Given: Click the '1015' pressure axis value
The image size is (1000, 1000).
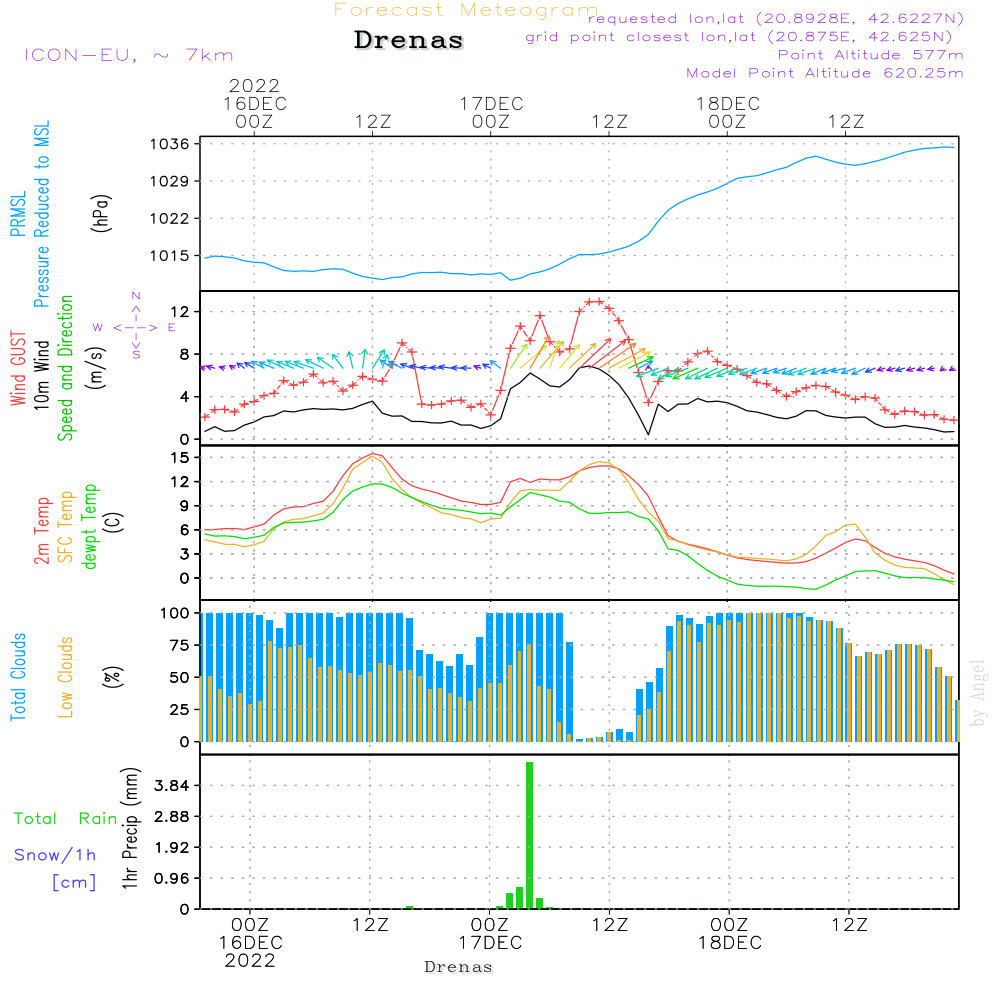Looking at the screenshot, I should (x=170, y=256).
